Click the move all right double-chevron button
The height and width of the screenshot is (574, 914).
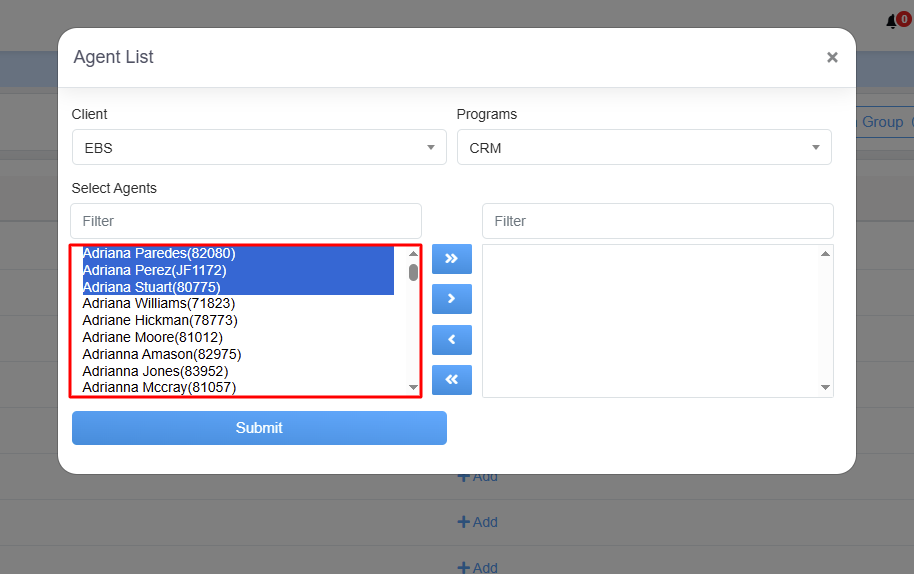(451, 259)
